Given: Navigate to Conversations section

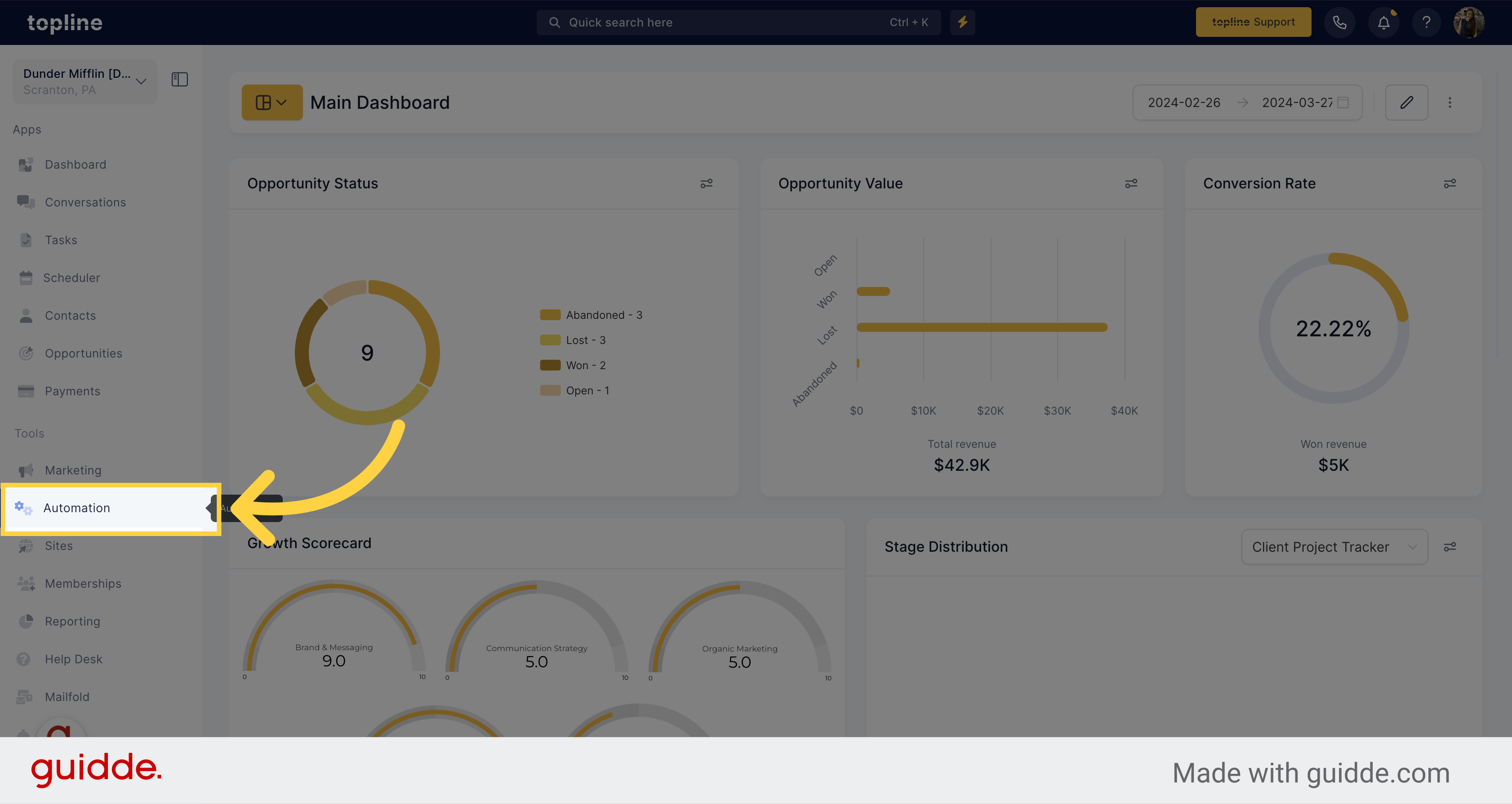Looking at the screenshot, I should (x=86, y=202).
